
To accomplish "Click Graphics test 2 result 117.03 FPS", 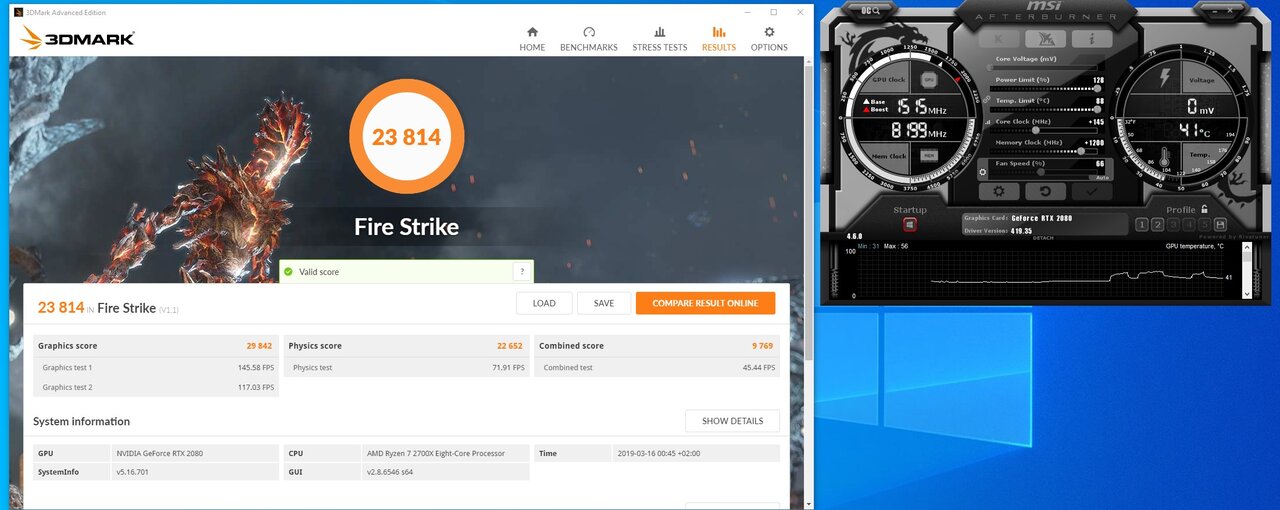I will click(x=256, y=387).
